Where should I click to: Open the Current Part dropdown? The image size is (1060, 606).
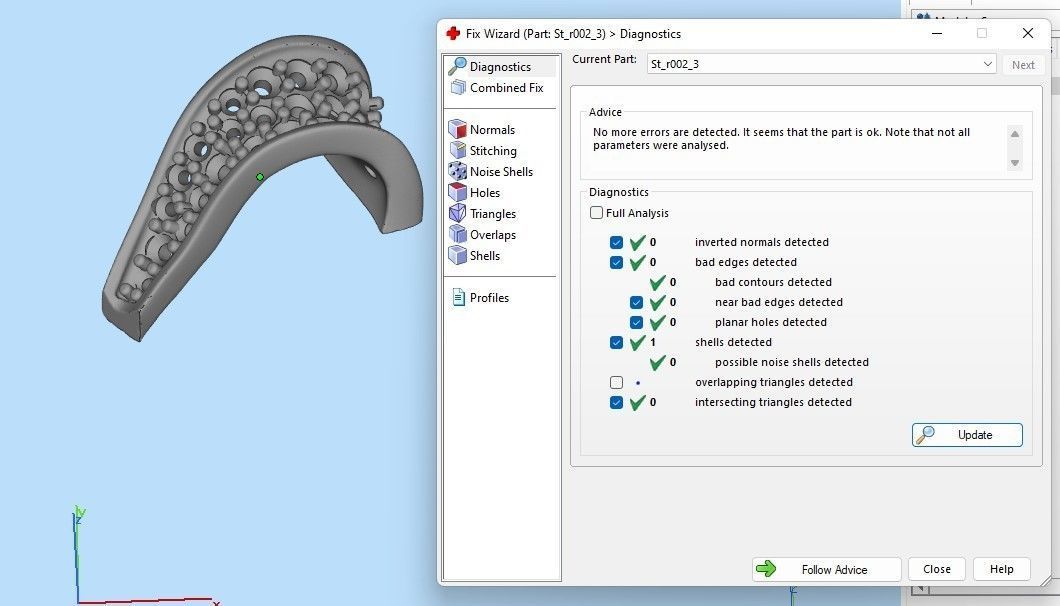988,64
